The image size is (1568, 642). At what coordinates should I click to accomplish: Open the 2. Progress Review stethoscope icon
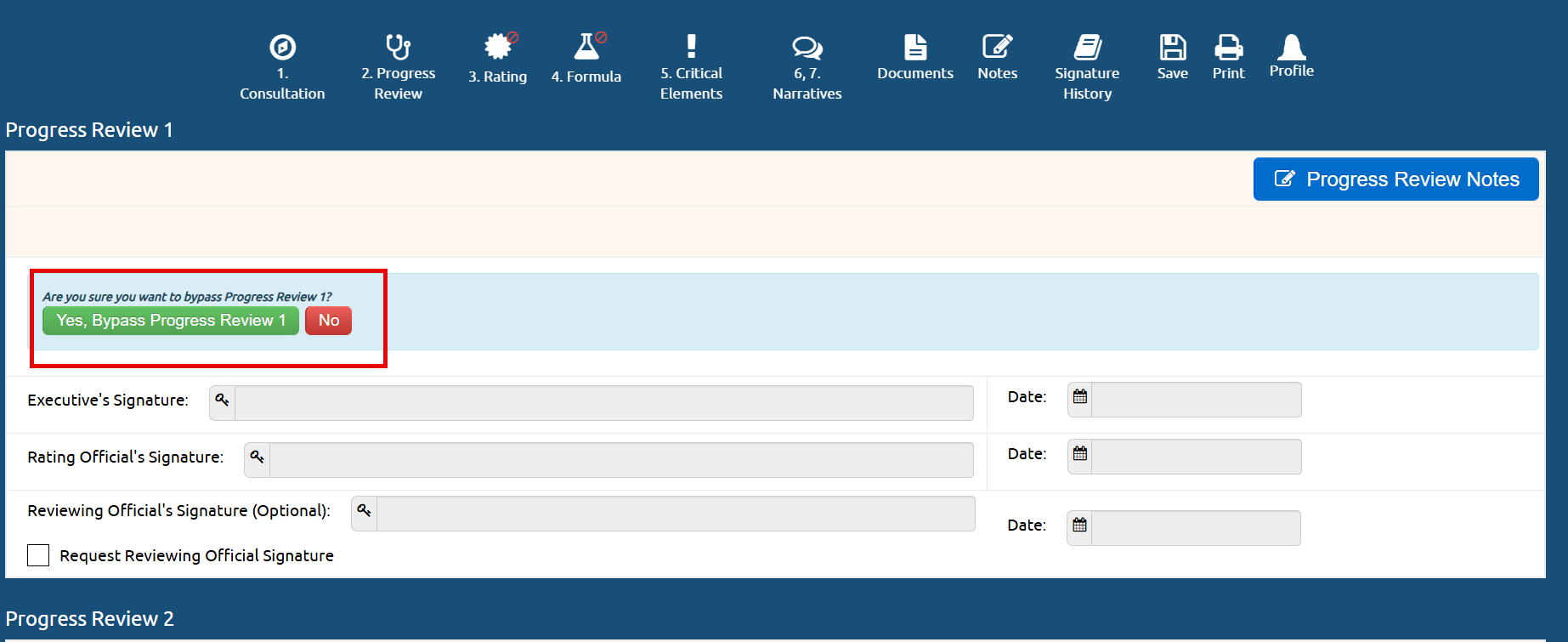(x=398, y=47)
